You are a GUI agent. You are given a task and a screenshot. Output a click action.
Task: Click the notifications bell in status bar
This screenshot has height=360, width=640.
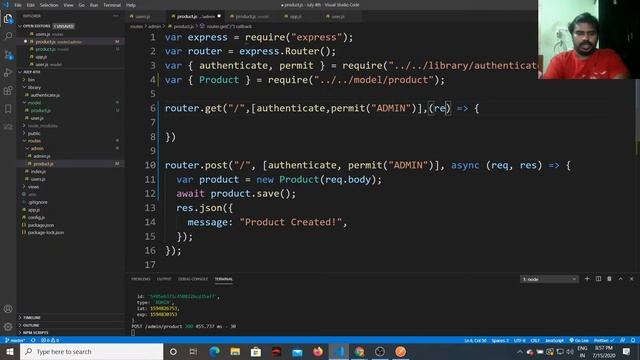tap(633, 340)
